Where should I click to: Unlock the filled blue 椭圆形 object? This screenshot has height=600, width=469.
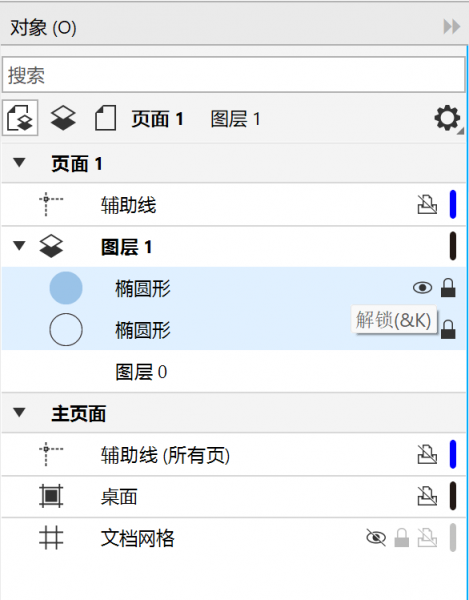pos(448,288)
